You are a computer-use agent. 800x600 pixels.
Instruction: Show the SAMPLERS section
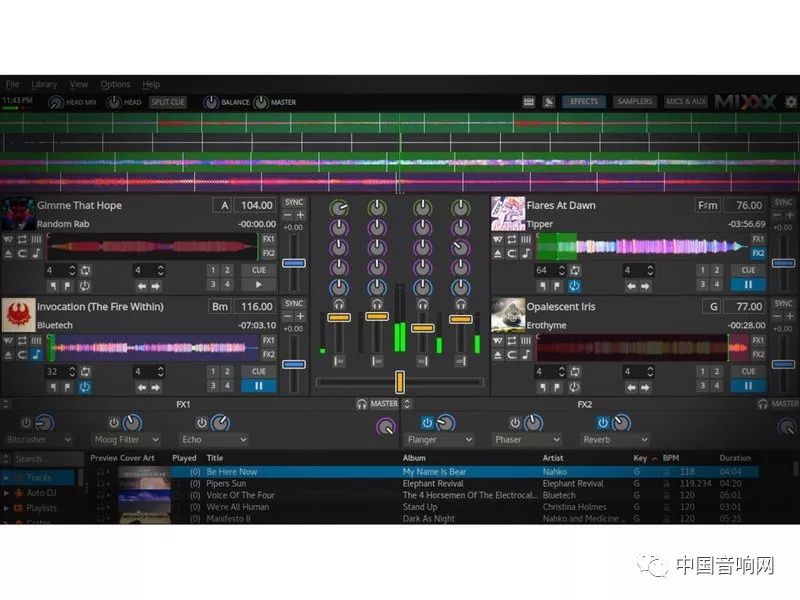(635, 102)
